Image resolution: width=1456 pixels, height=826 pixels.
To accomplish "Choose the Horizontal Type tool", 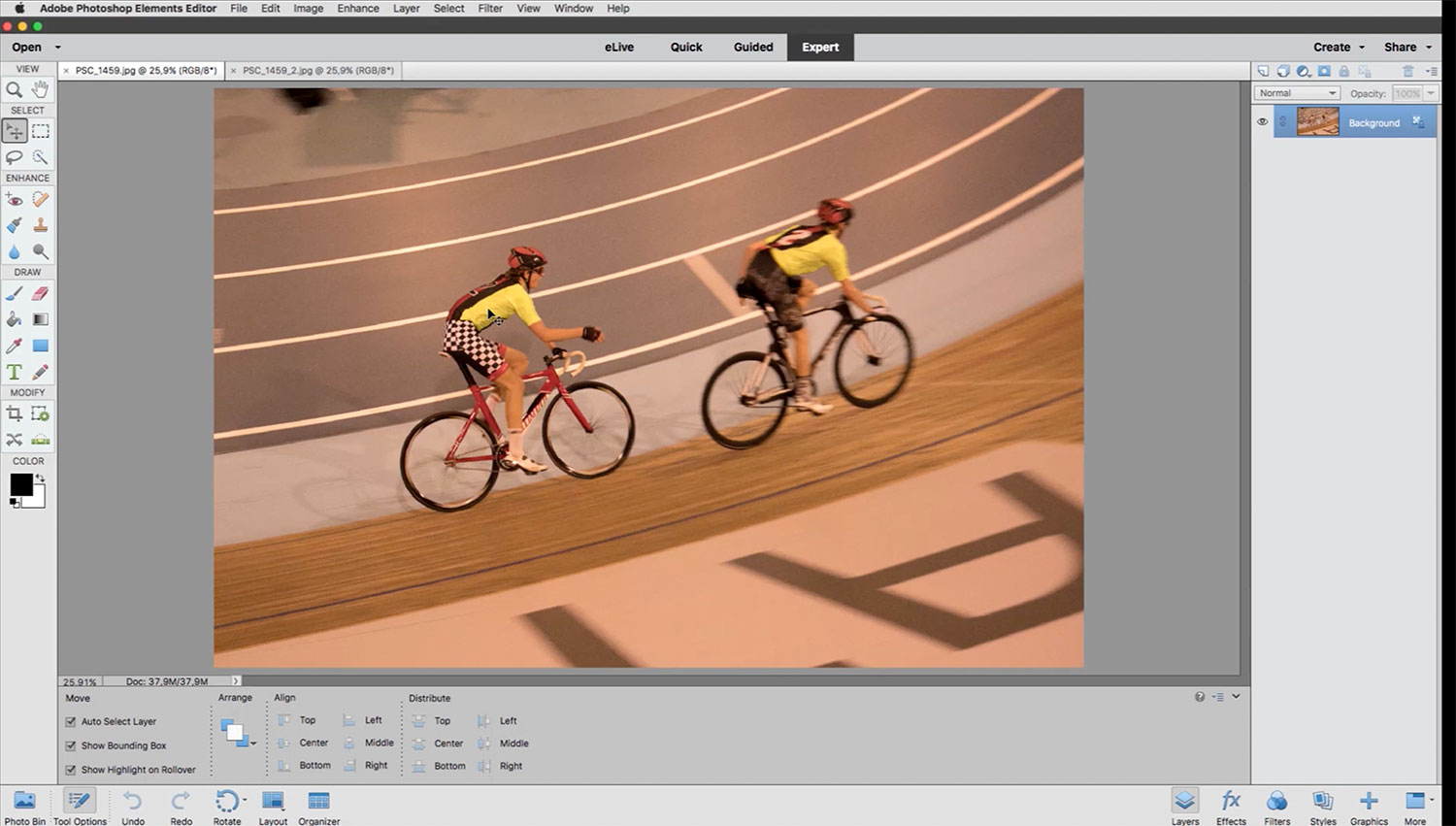I will click(x=15, y=372).
